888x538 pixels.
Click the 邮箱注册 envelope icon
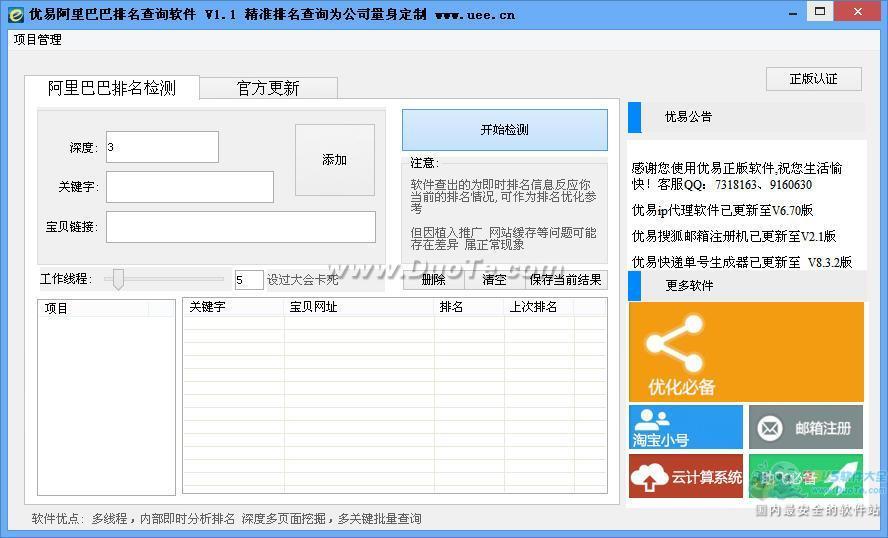click(x=769, y=428)
